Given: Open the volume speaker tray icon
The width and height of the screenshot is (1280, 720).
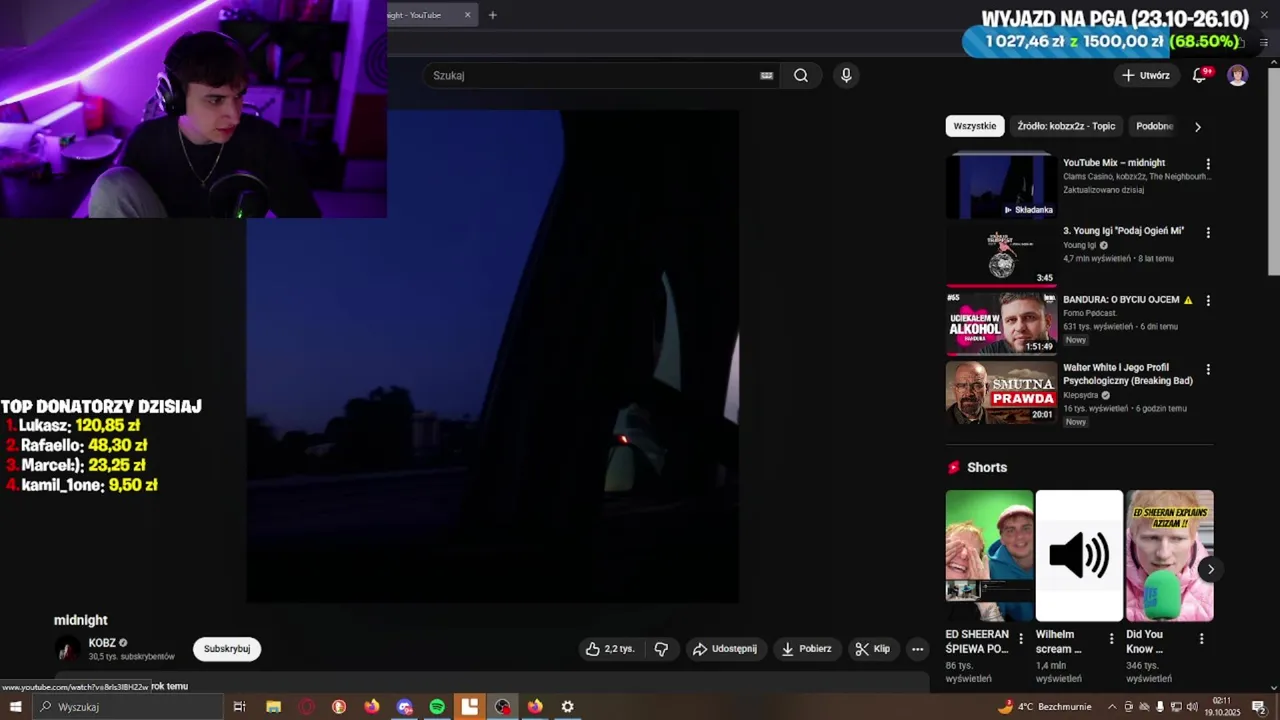Looking at the screenshot, I should [x=1192, y=707].
